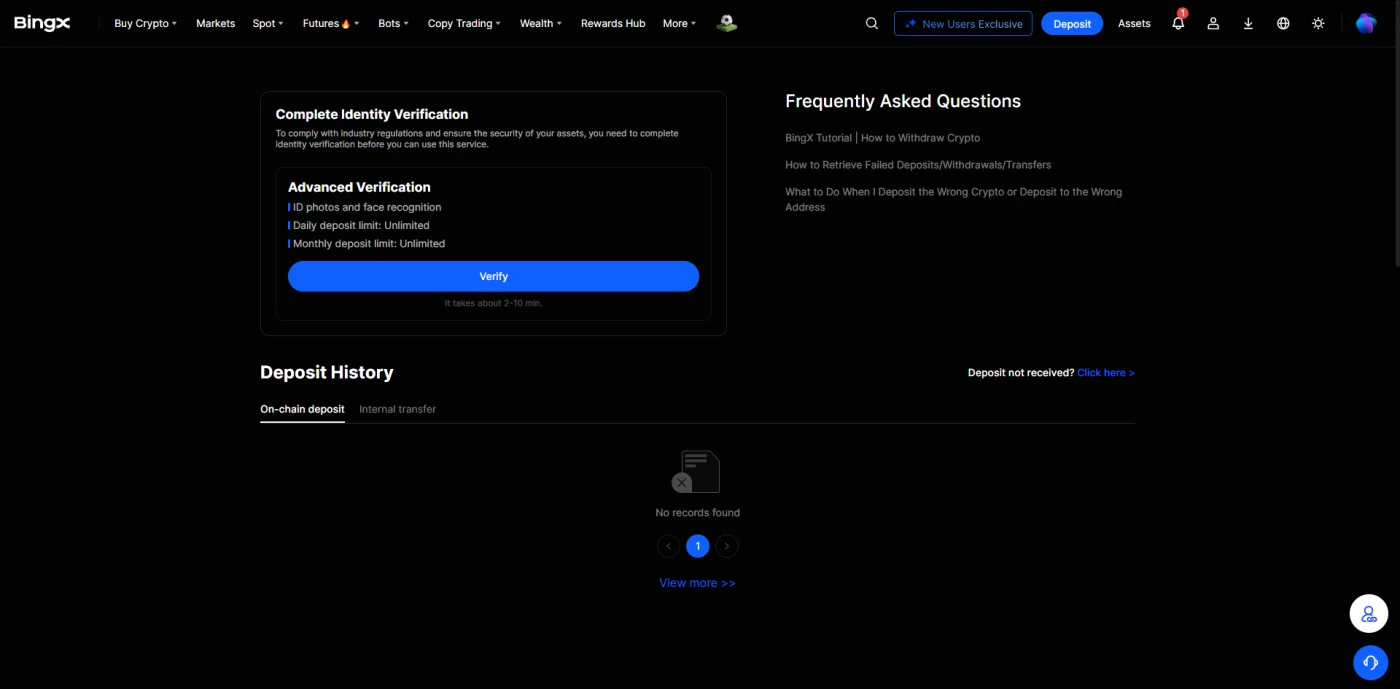Click the colorful avatar icon
The image size is (1400, 689).
click(x=1366, y=23)
